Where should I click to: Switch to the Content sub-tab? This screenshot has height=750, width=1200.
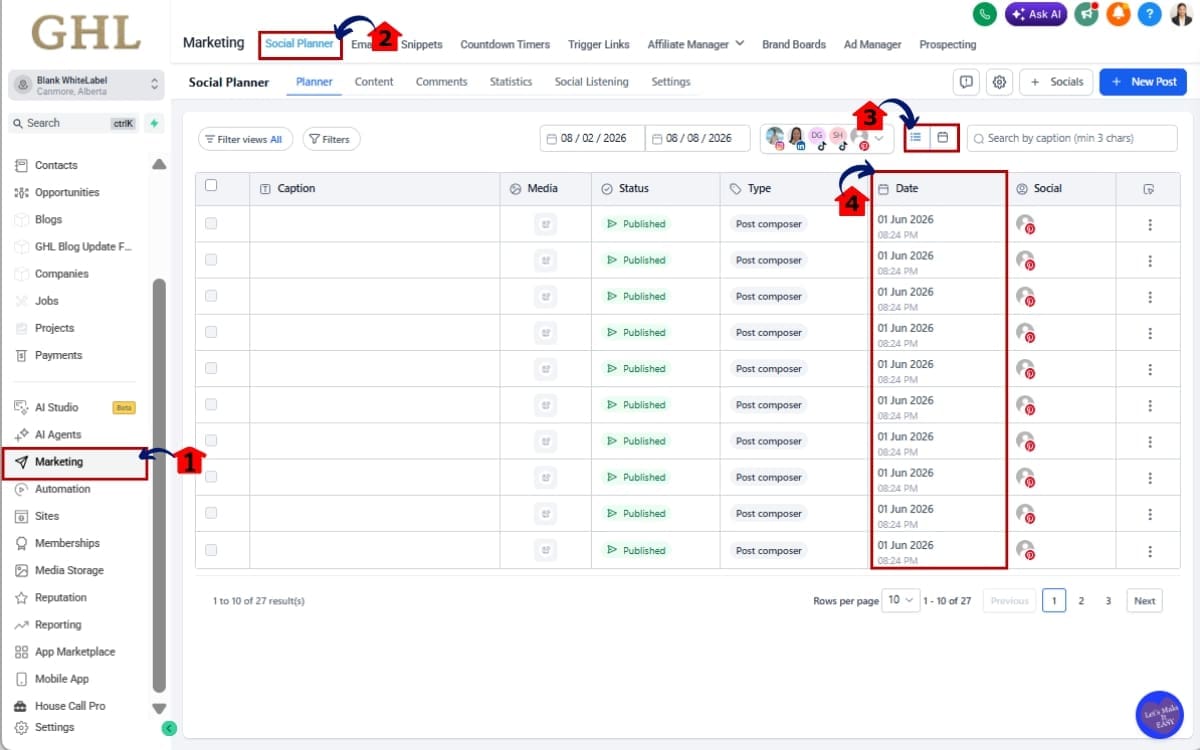[x=374, y=82]
